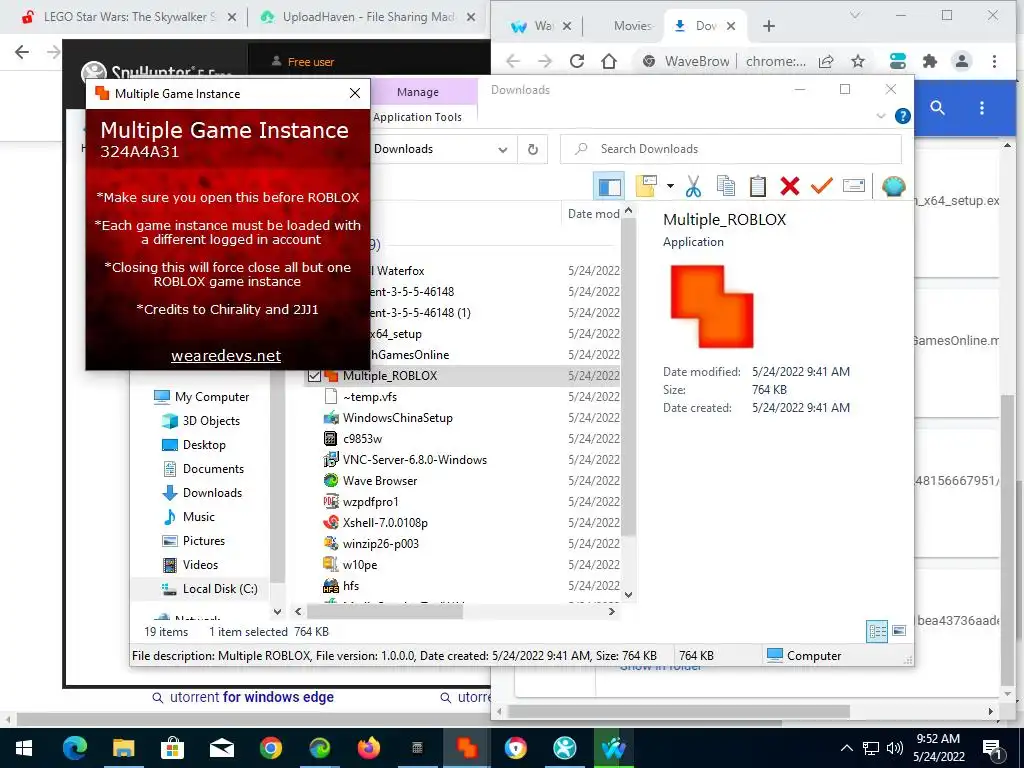Viewport: 1024px width, 768px height.
Task: Click the Wave browser home button
Action: pos(609,61)
